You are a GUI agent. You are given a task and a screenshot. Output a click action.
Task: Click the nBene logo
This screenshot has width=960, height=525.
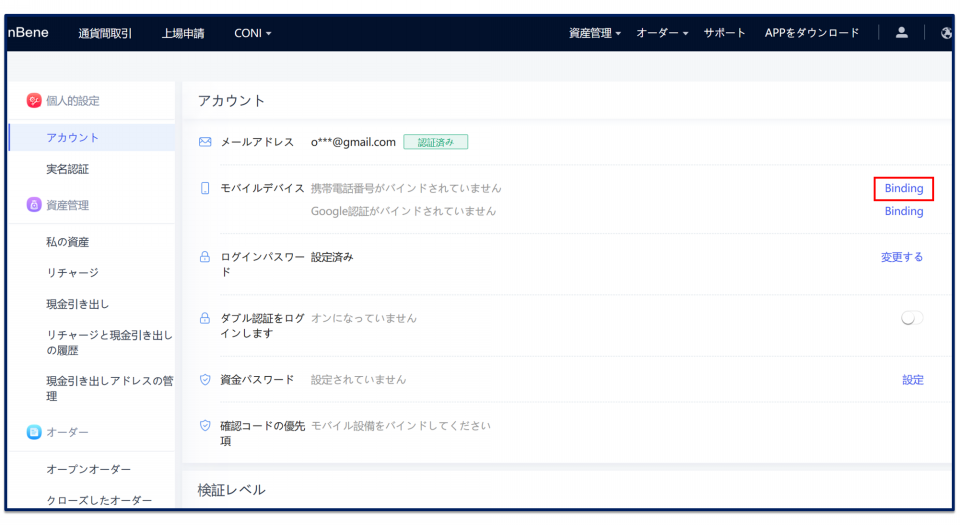(x=28, y=32)
